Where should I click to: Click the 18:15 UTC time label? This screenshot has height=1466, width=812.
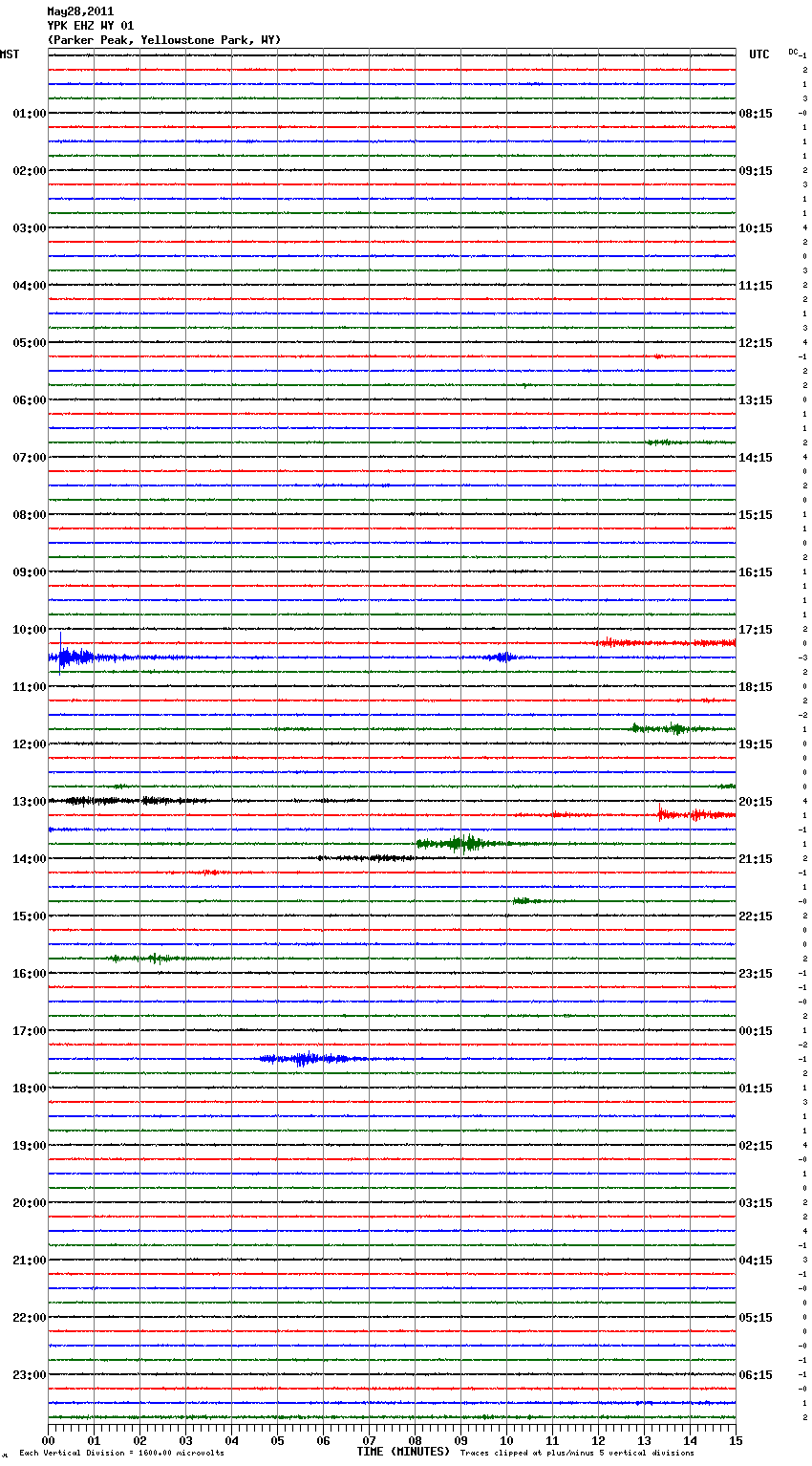(756, 687)
